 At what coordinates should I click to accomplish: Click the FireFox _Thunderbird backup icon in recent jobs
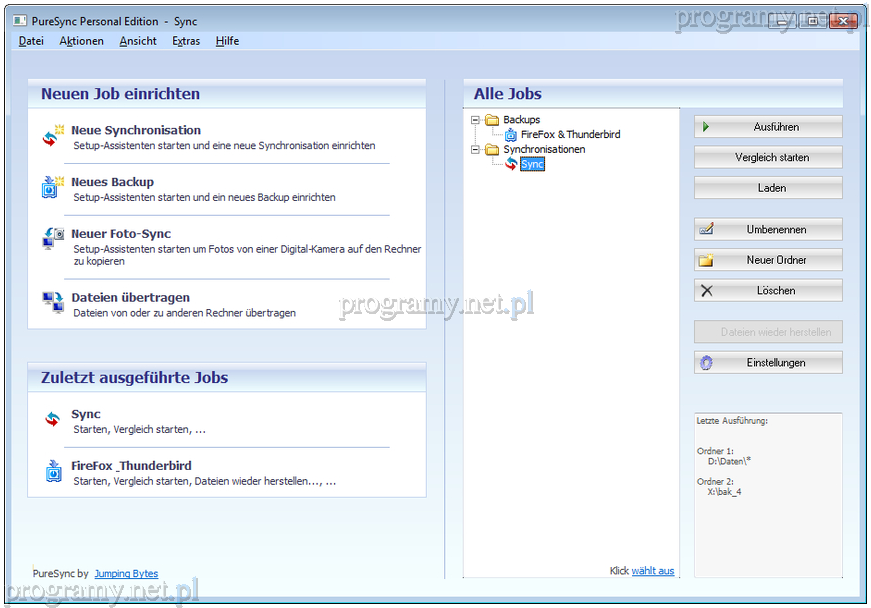[53, 471]
